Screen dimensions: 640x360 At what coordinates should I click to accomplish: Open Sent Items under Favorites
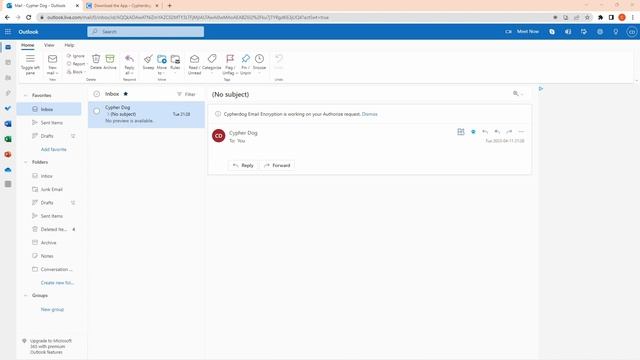[x=51, y=122]
